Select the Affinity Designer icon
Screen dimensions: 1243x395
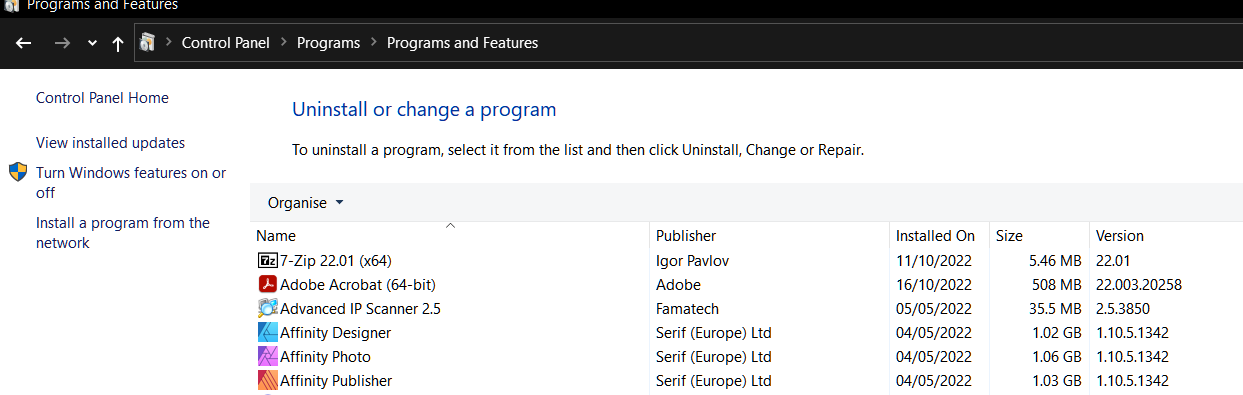pyautogui.click(x=267, y=332)
